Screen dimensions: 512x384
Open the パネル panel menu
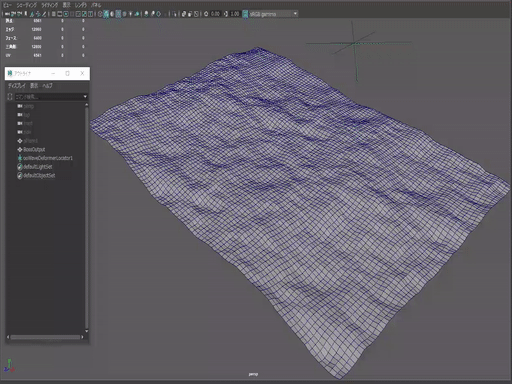[x=96, y=5]
